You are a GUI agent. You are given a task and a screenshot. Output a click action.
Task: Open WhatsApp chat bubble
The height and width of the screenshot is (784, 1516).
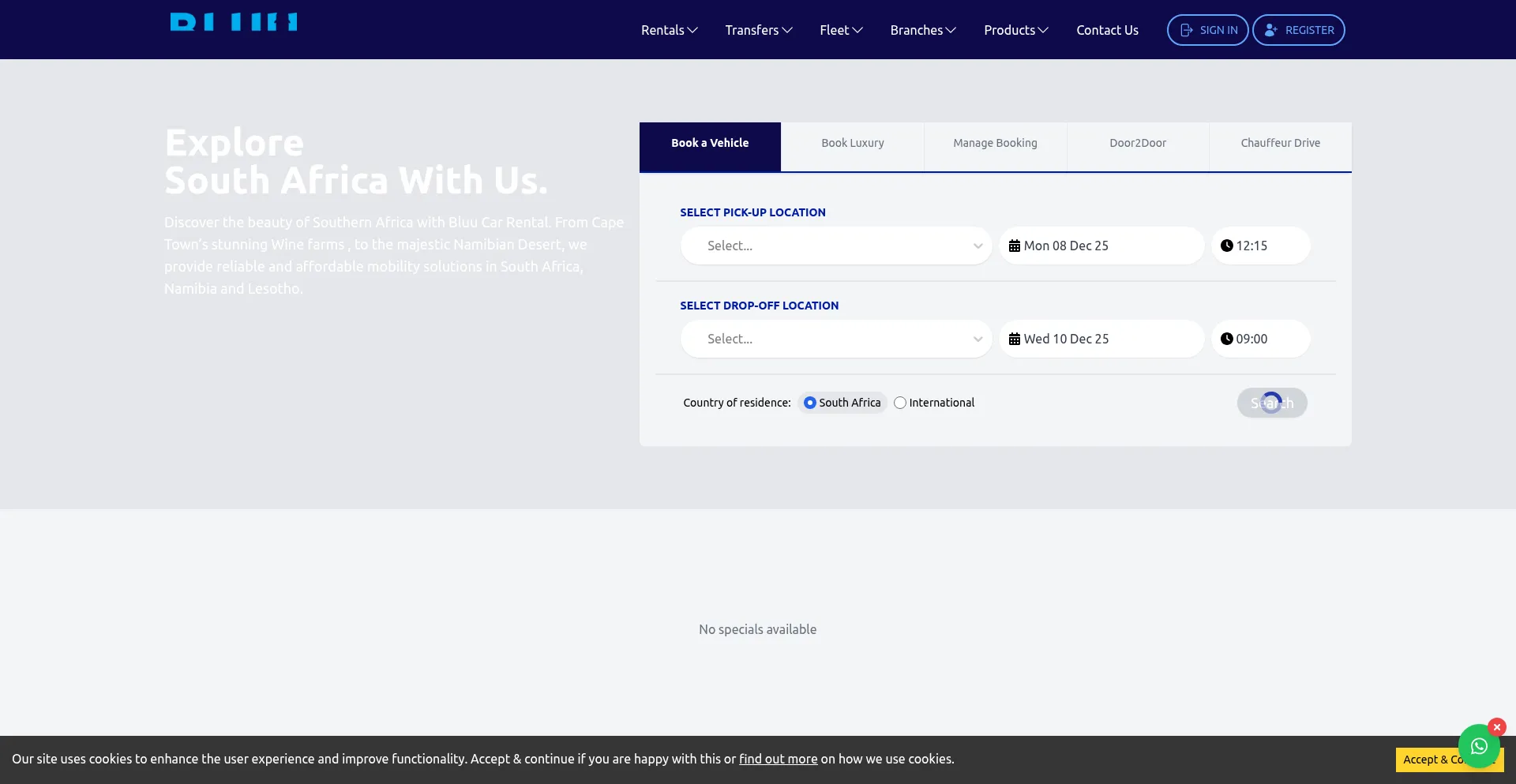[1478, 745]
